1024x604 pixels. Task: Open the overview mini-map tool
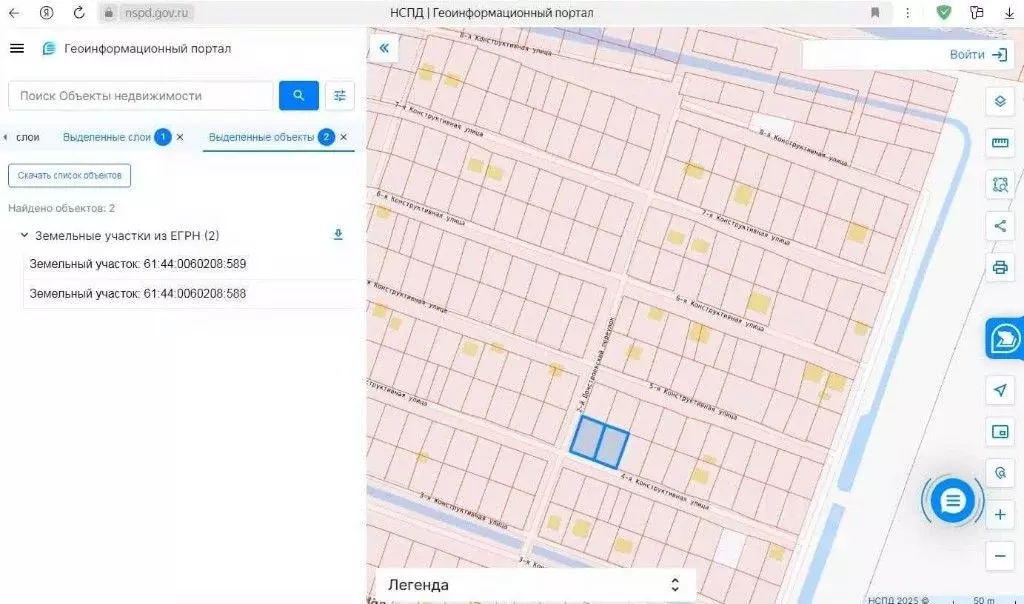(1000, 432)
